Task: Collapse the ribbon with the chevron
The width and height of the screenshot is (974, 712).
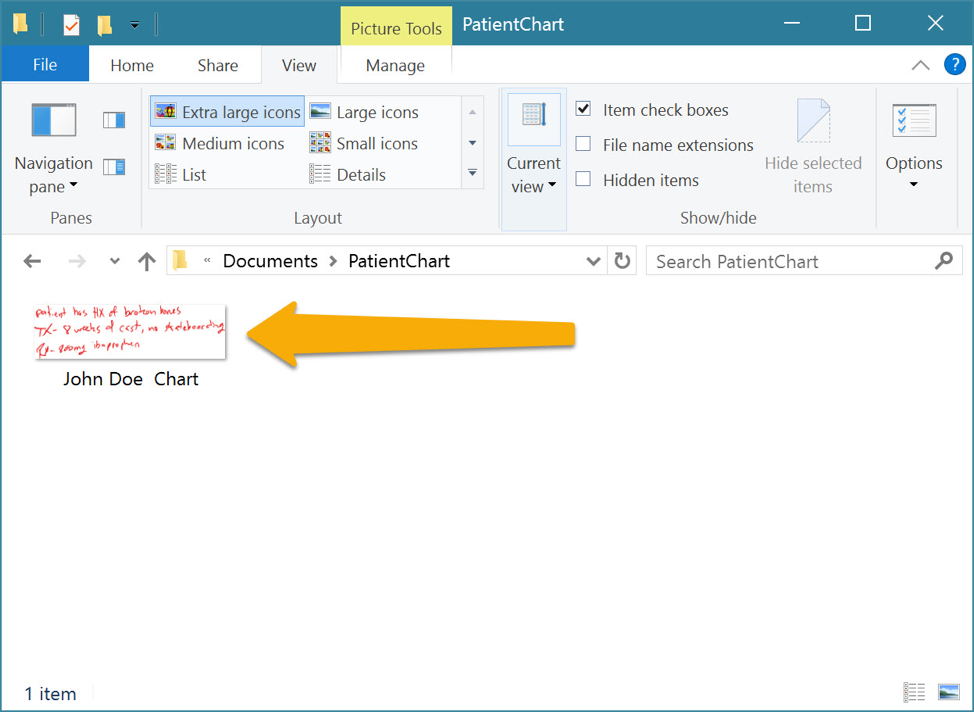Action: 920,65
